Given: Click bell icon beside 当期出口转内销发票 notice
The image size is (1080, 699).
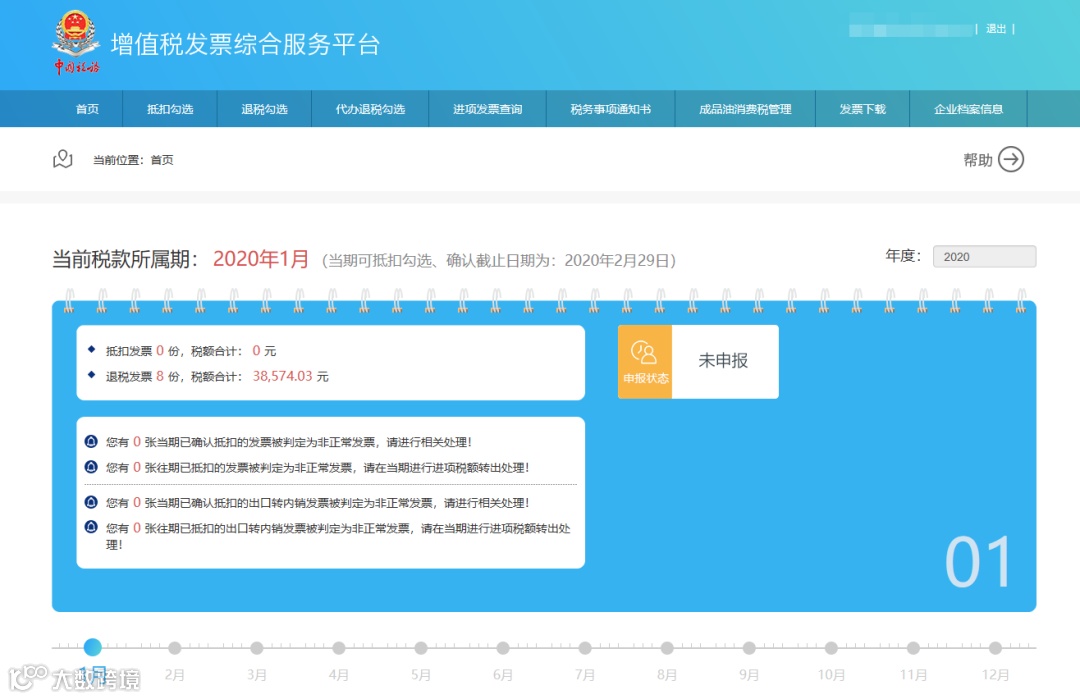Looking at the screenshot, I should click(x=91, y=502).
